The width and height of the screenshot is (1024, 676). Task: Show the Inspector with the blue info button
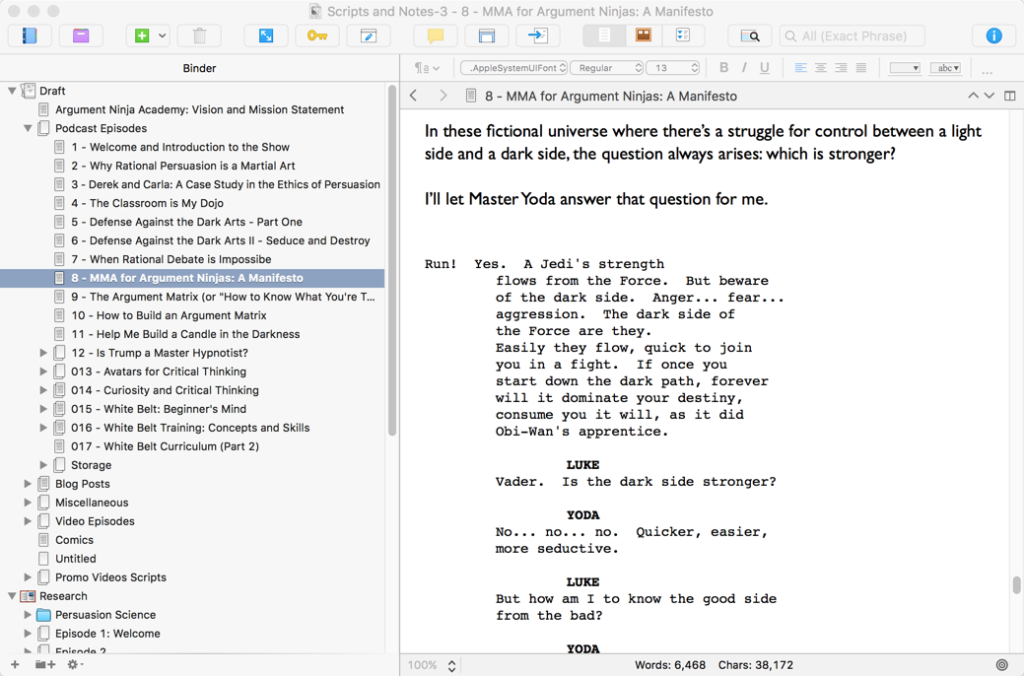(993, 36)
